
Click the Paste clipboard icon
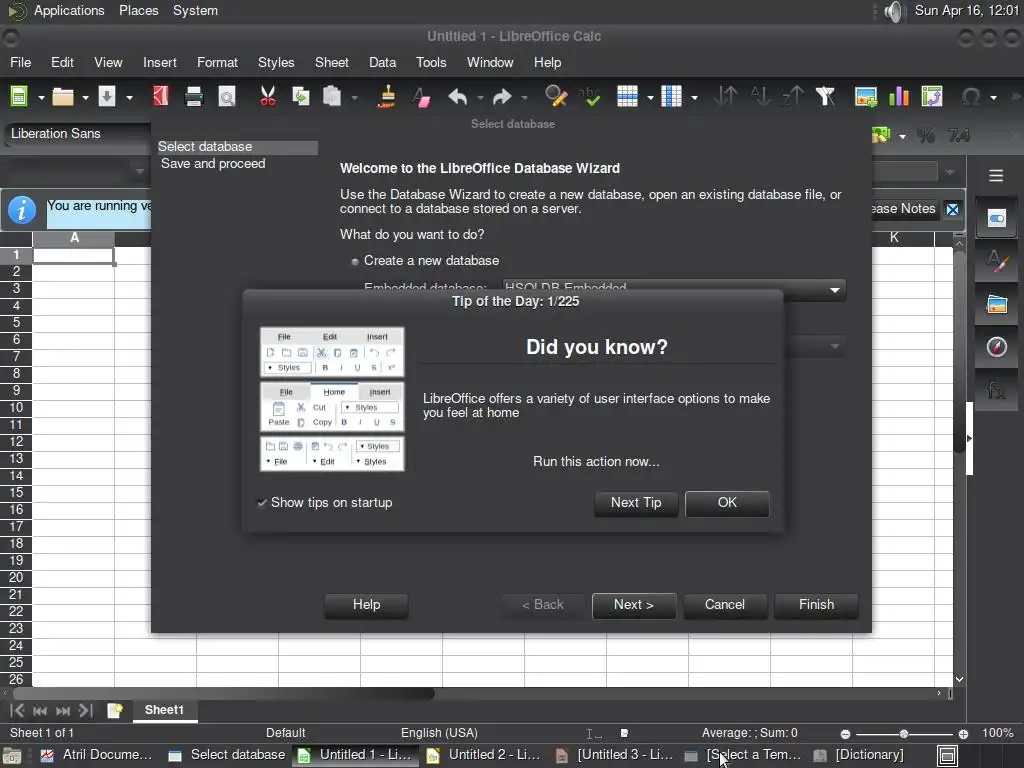[332, 97]
